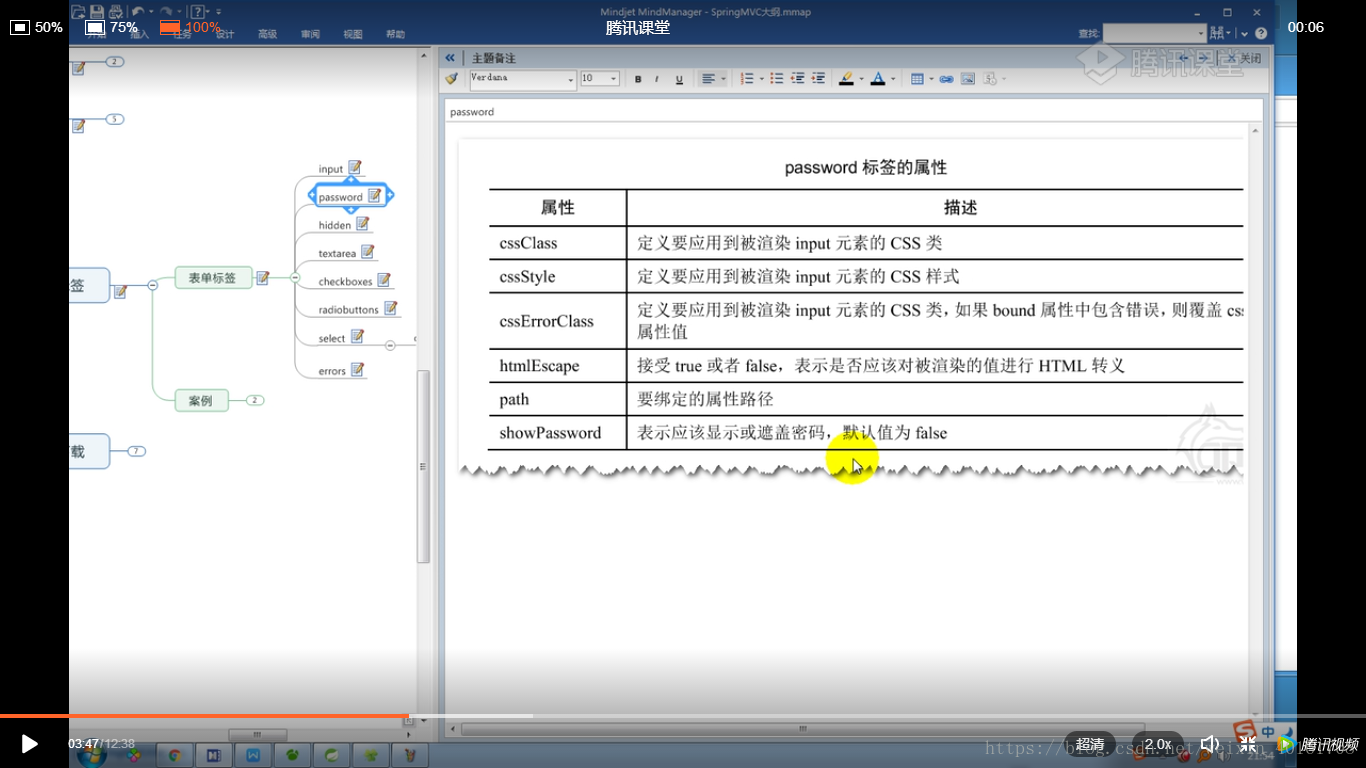Viewport: 1366px width, 768px height.
Task: Select the password topic node
Action: pyautogui.click(x=341, y=197)
